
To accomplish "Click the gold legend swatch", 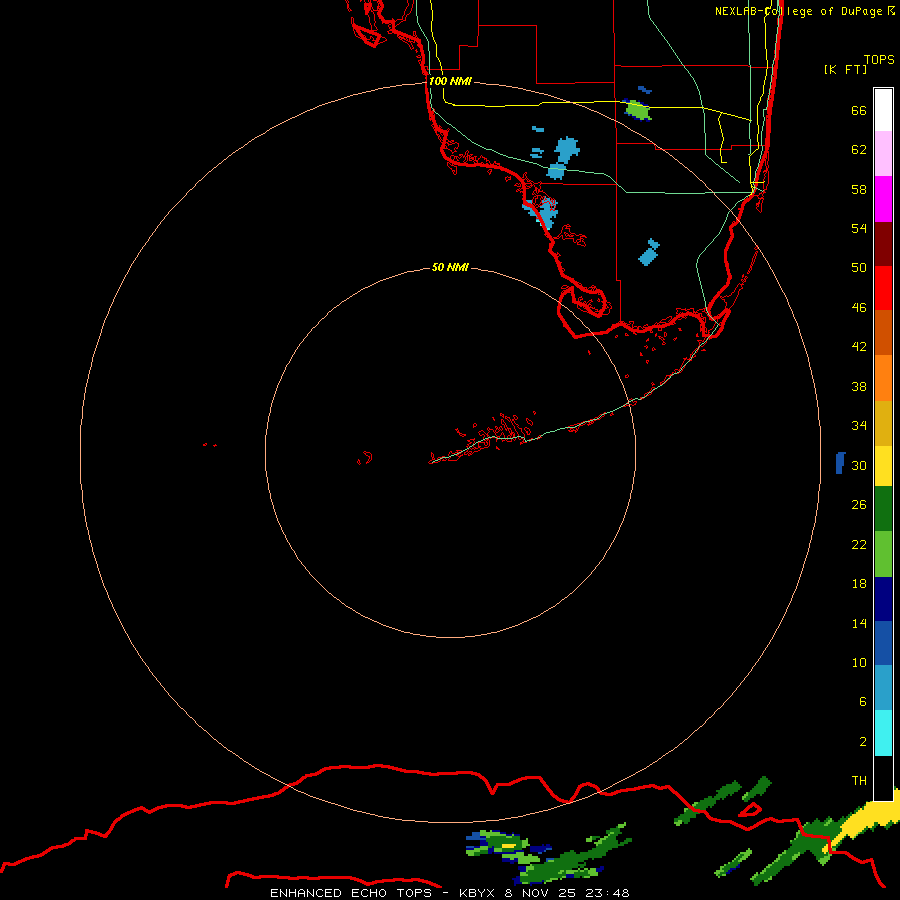I will point(883,422).
